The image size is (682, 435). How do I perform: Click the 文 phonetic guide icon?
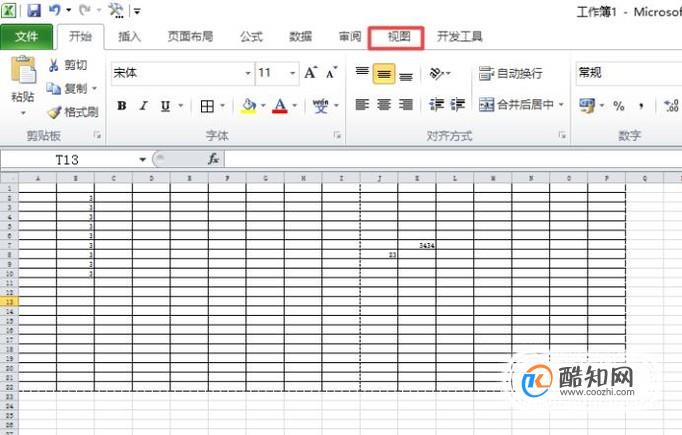click(x=321, y=106)
